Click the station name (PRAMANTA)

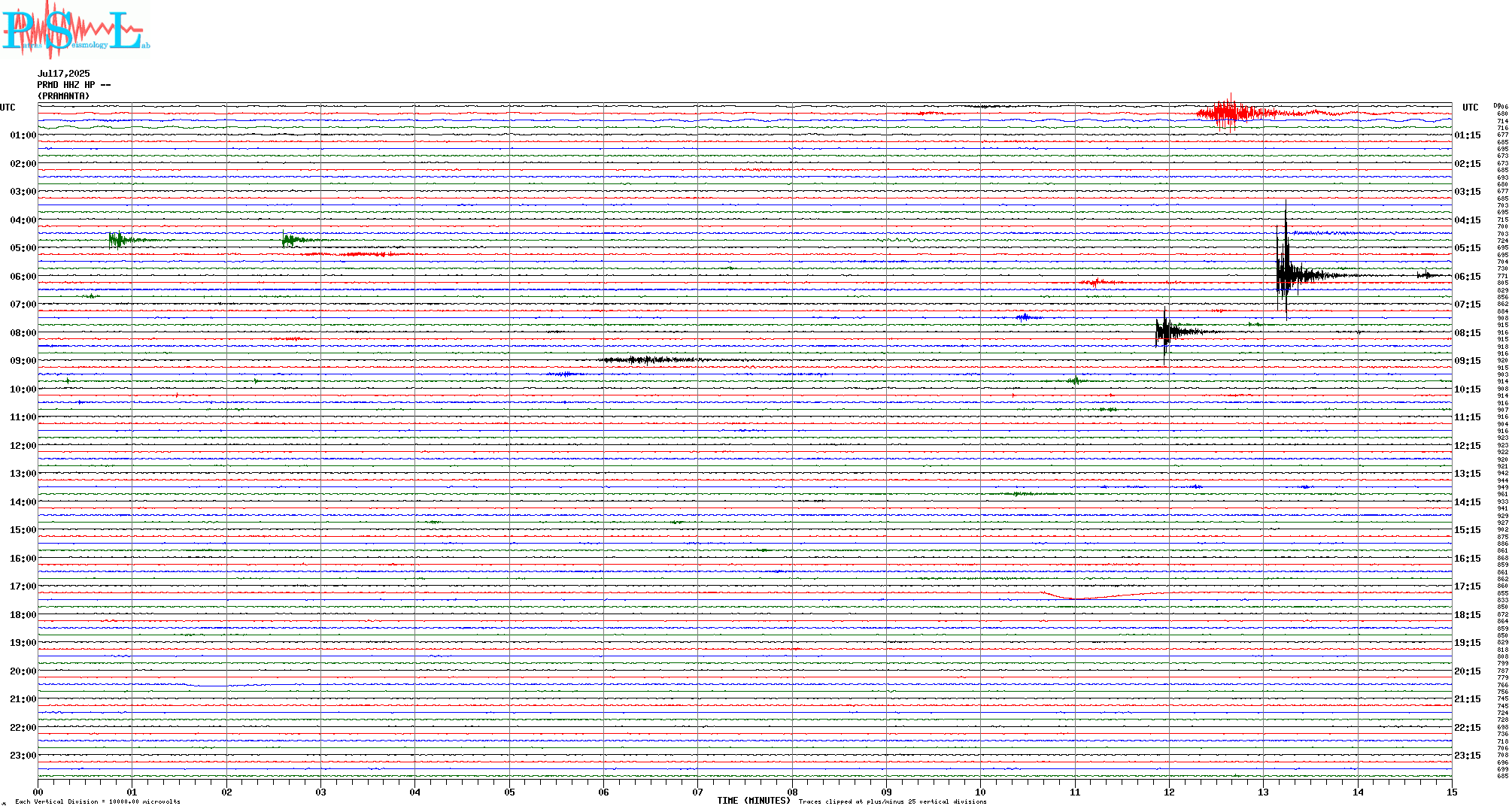click(64, 96)
